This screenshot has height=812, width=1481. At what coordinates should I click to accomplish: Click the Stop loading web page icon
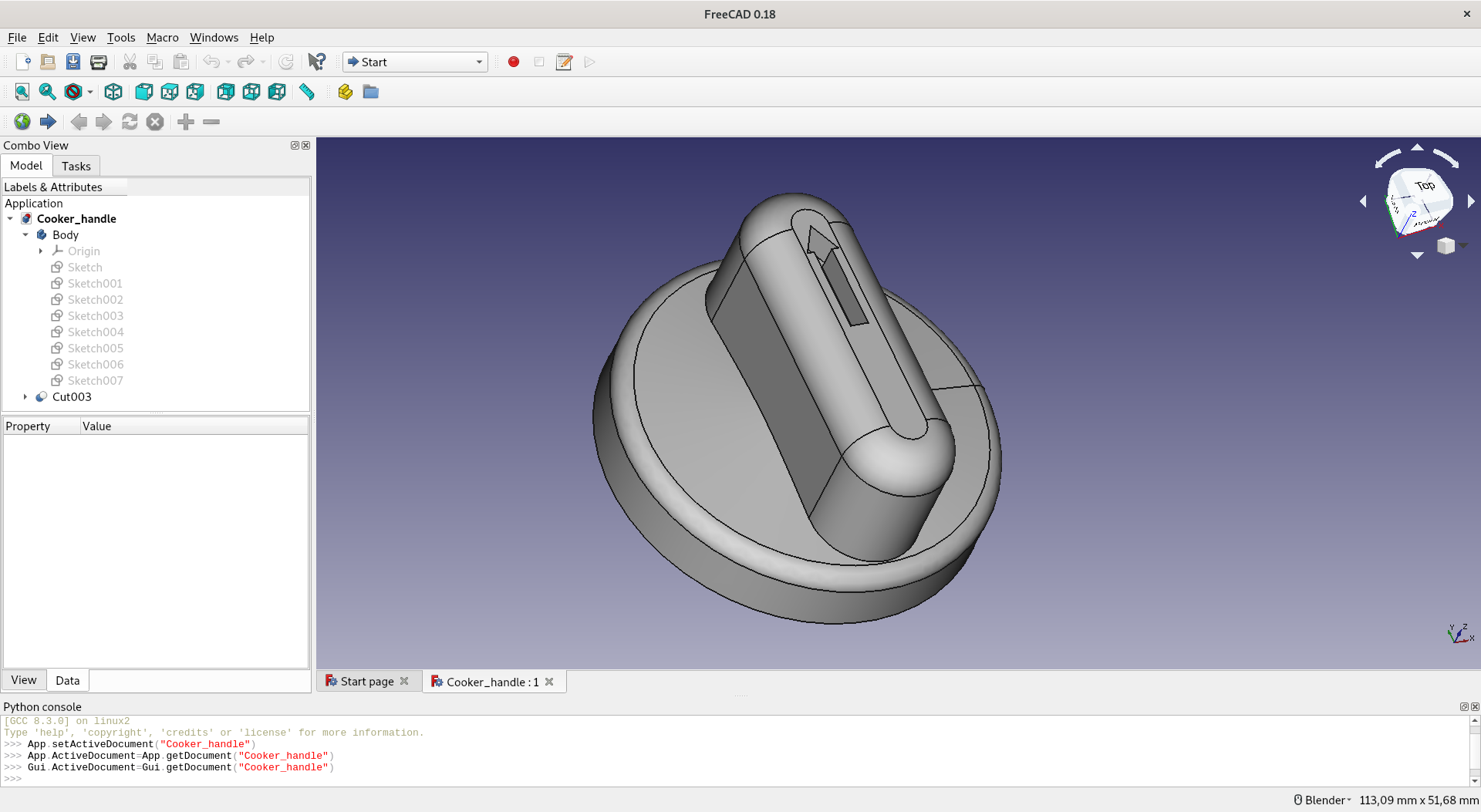coord(155,122)
